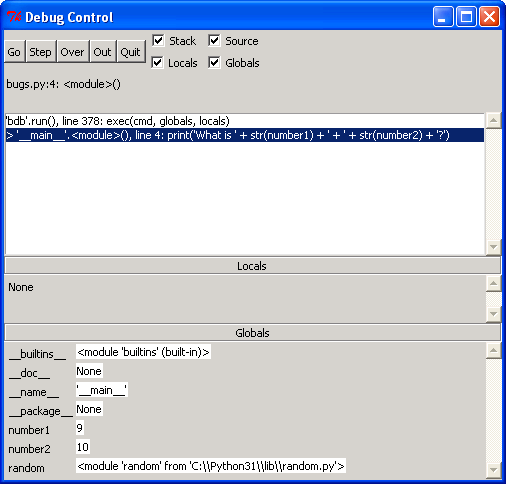The height and width of the screenshot is (484, 506).
Task: Click the Globals pane scroll down arrow
Action: click(x=493, y=470)
